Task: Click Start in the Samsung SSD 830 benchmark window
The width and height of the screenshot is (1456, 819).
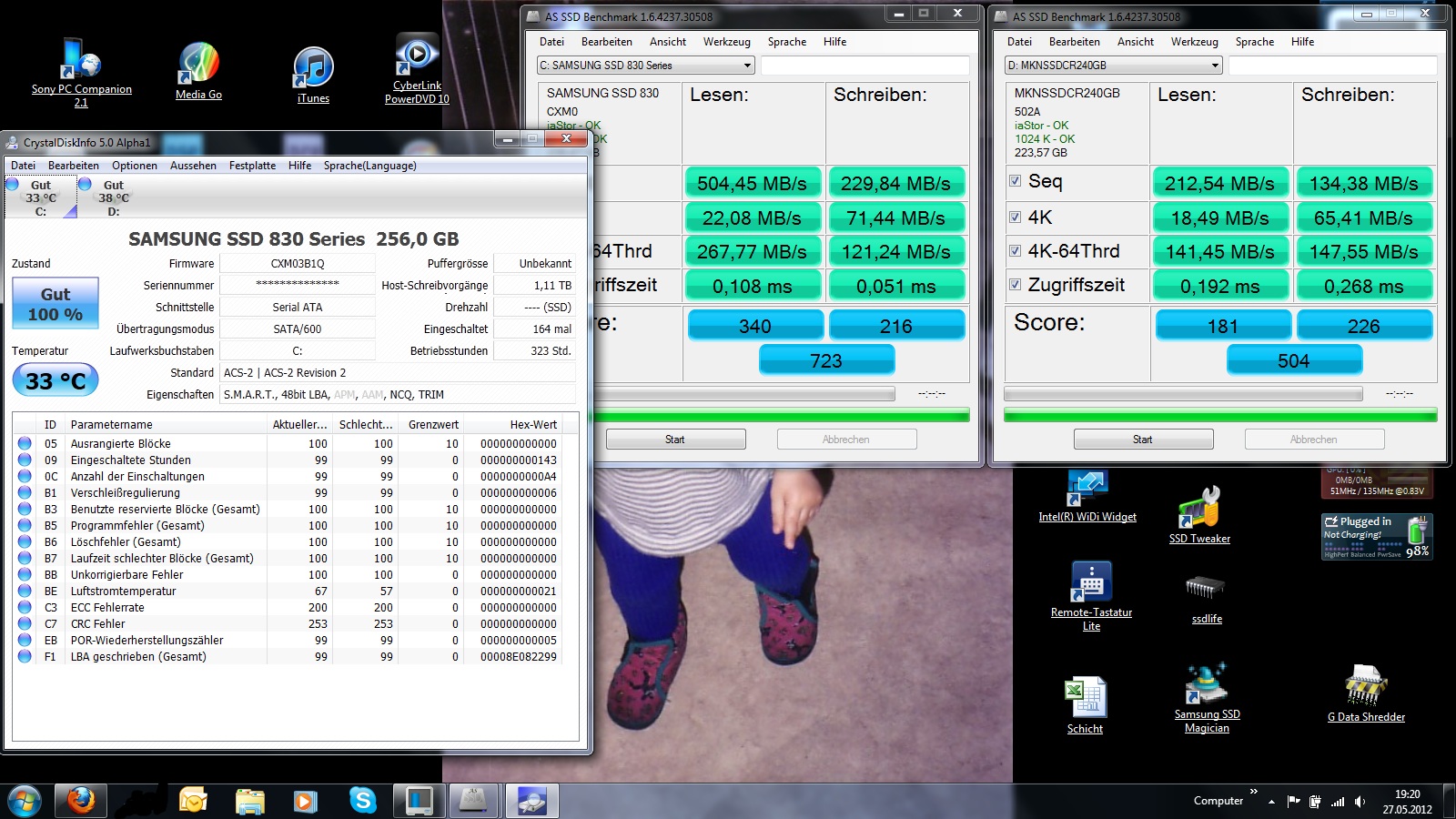Action: pyautogui.click(x=674, y=440)
